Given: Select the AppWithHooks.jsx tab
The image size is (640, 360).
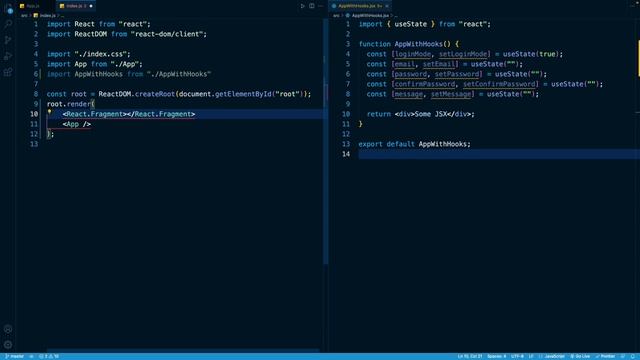Looking at the screenshot, I should click(360, 6).
